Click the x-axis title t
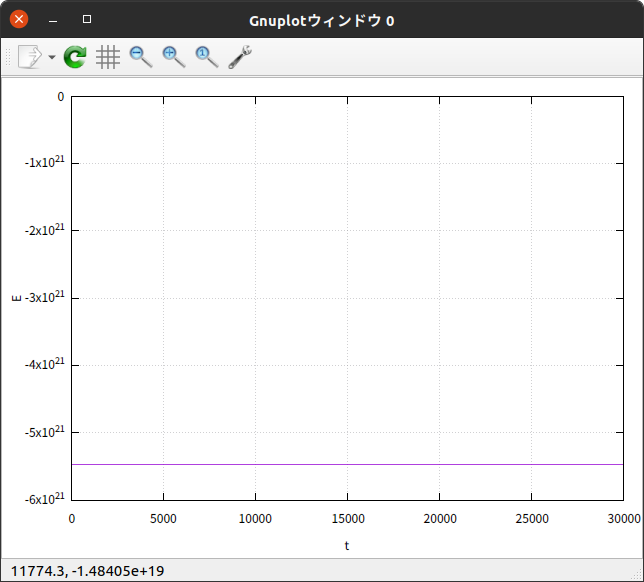Image resolution: width=644 pixels, height=582 pixels. tap(347, 546)
